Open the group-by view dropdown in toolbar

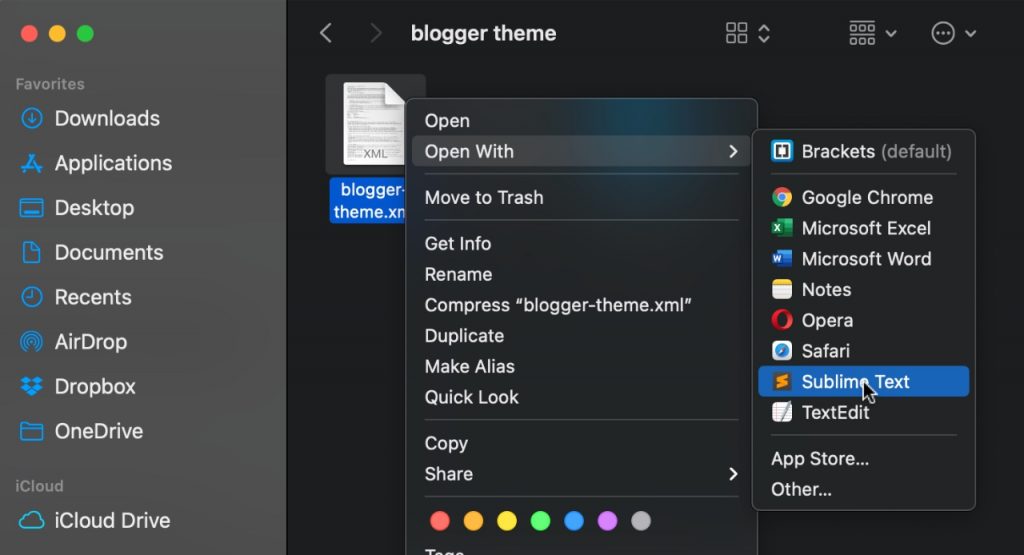click(872, 33)
